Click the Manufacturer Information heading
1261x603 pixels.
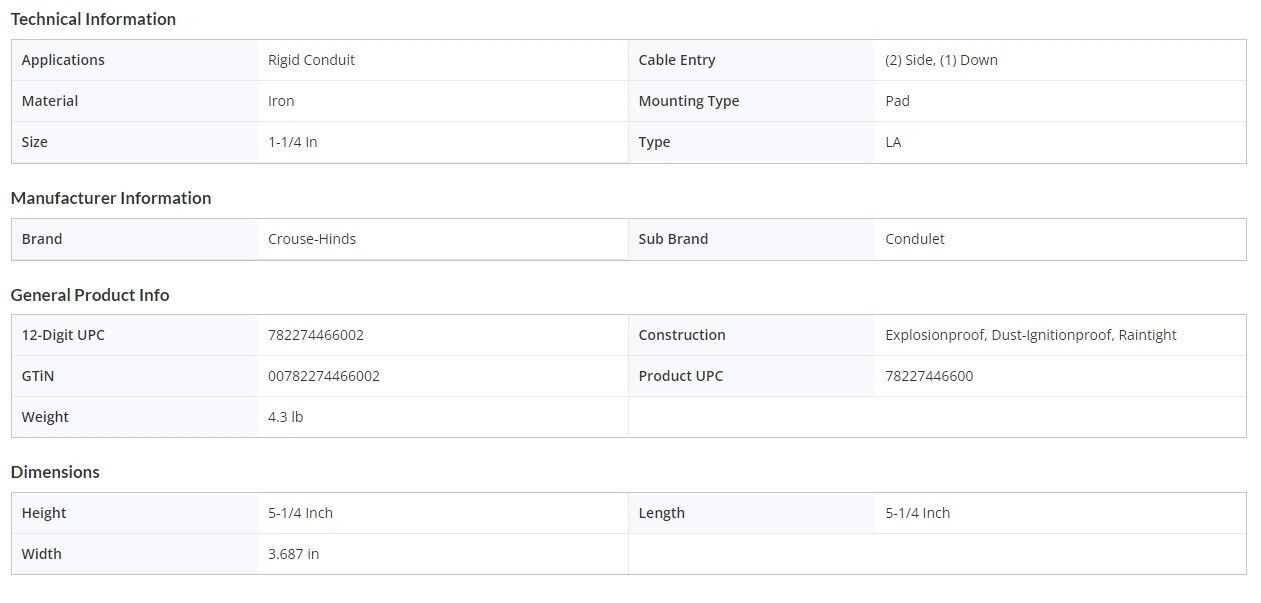point(111,198)
